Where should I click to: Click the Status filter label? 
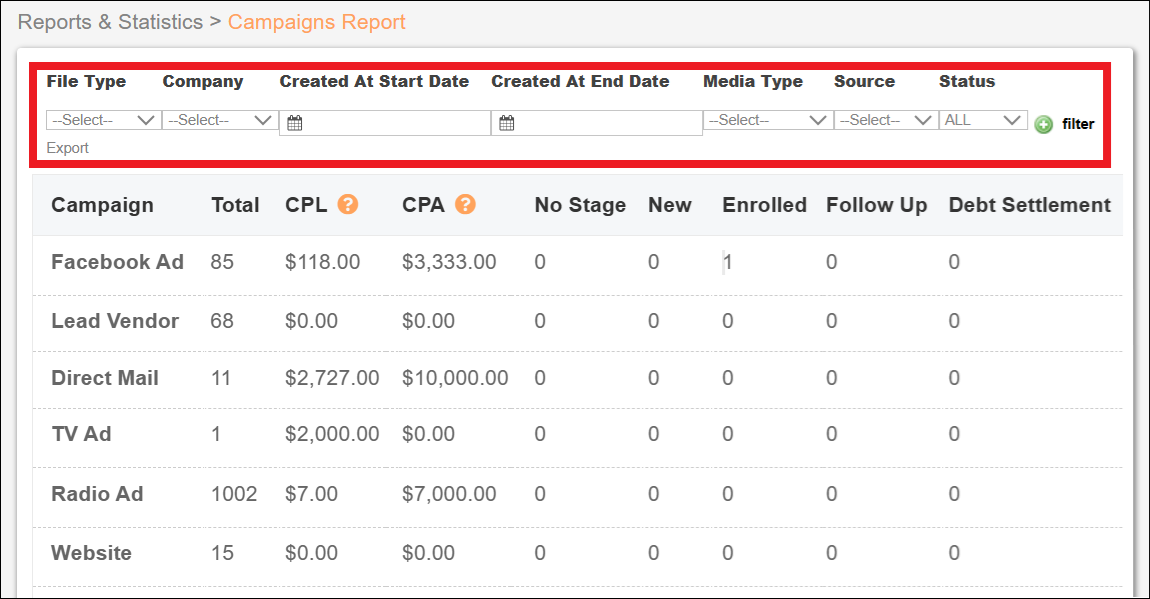pos(967,81)
